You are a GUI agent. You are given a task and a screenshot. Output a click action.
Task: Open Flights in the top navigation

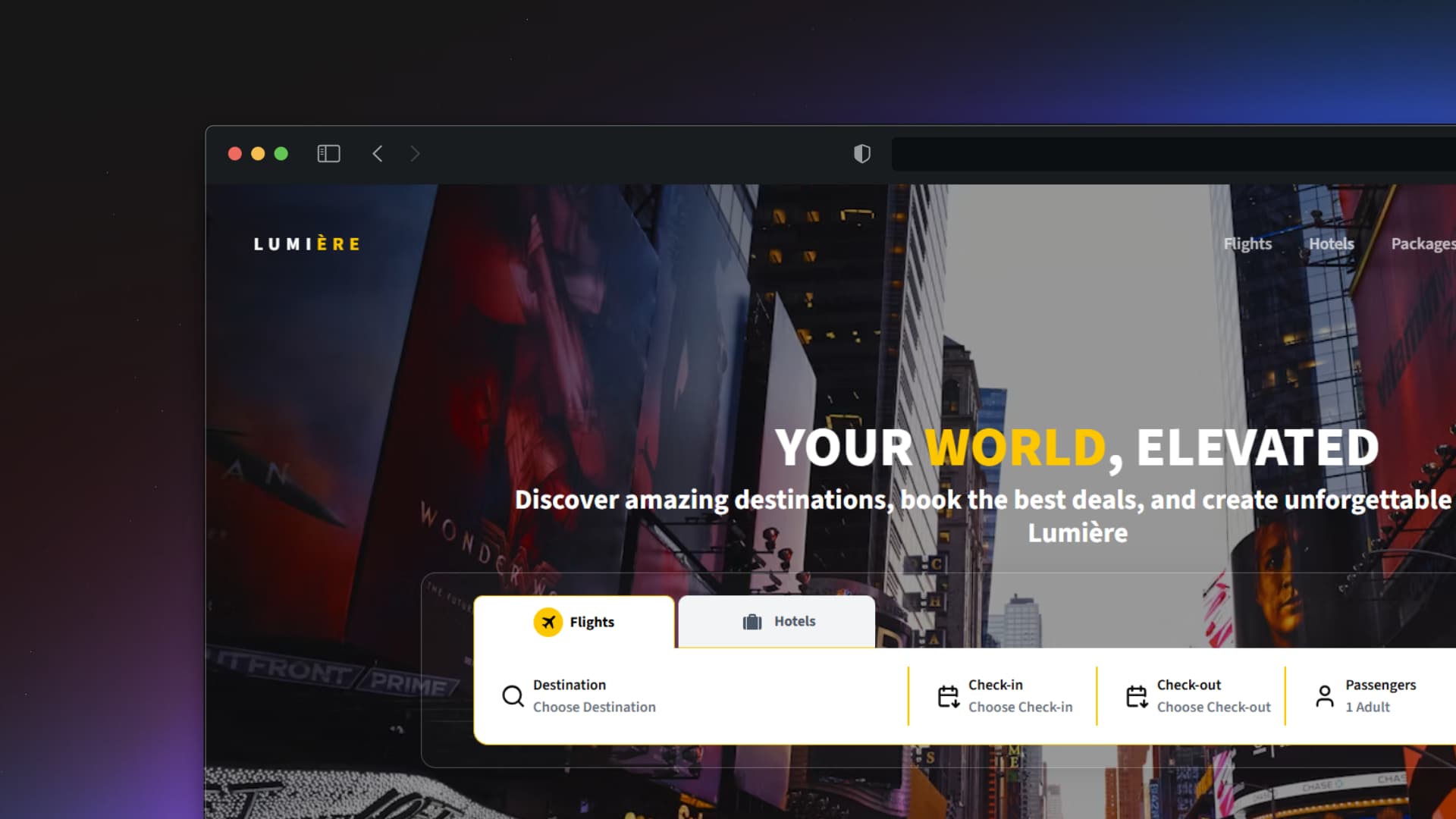point(1247,243)
